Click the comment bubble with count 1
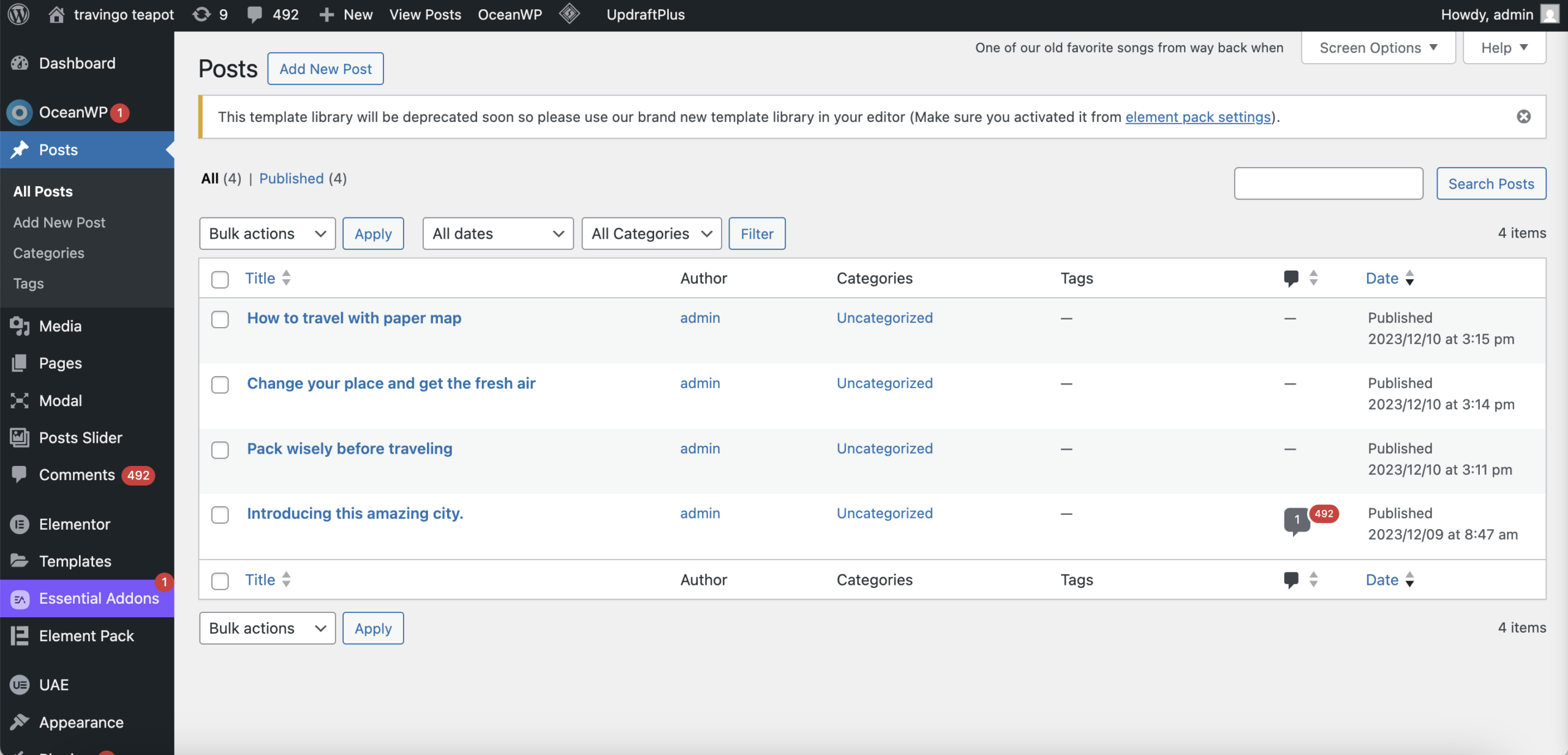Viewport: 1568px width, 755px height. click(1297, 520)
